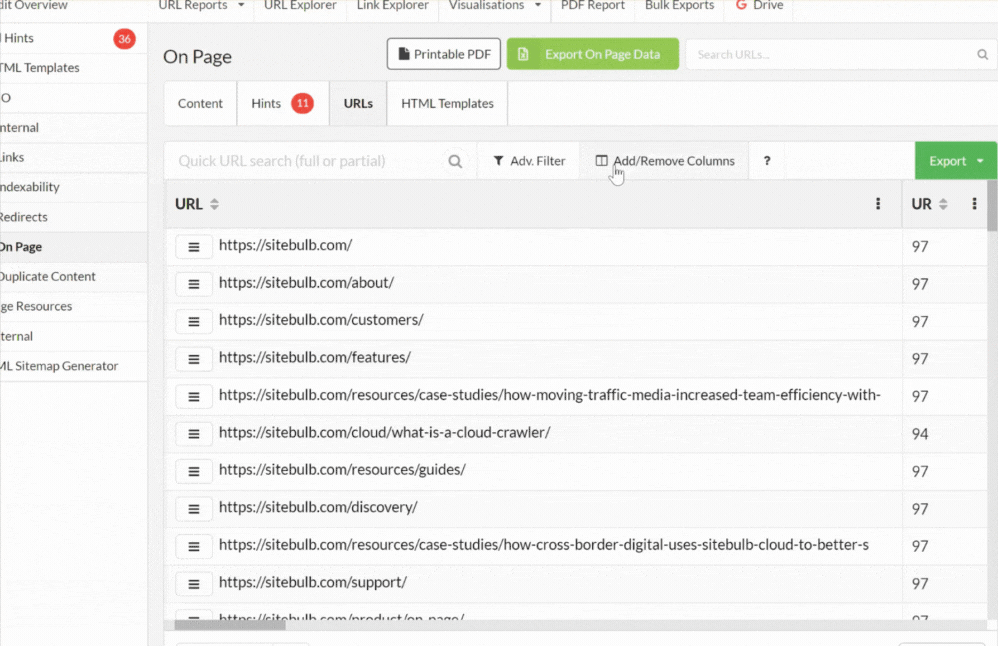The width and height of the screenshot is (998, 646).
Task: Open Indexability in the left sidebar
Action: pos(73,187)
